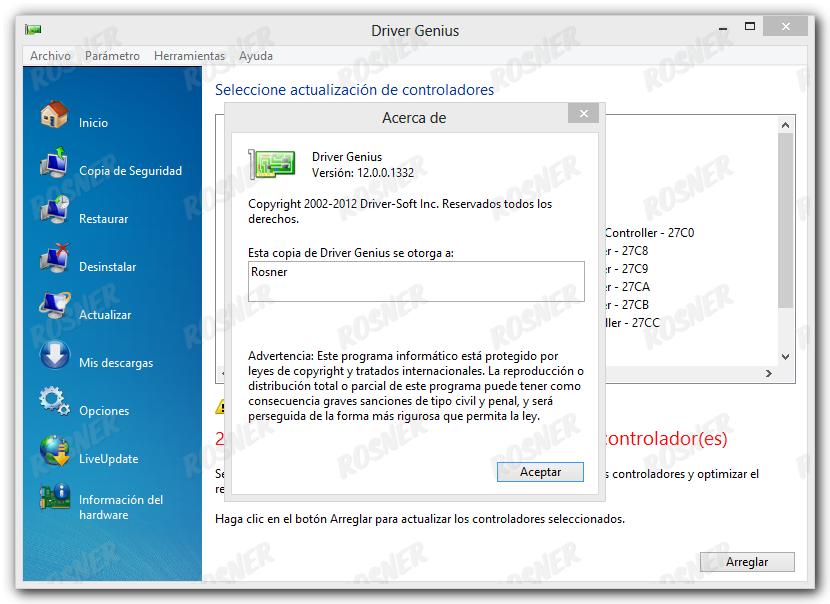Click the Inicio label in sidebar

click(x=93, y=123)
